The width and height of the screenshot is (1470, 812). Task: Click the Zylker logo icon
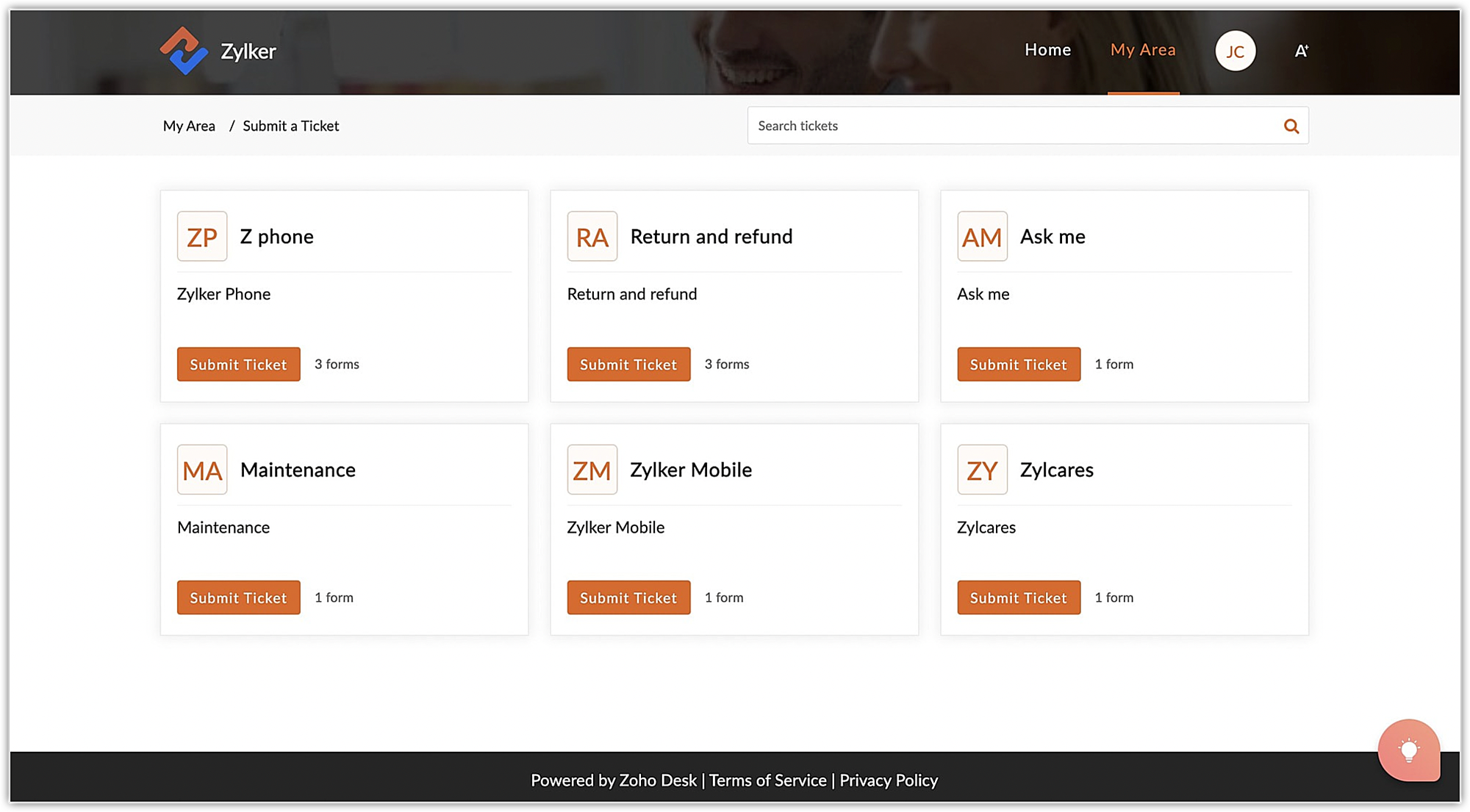183,51
